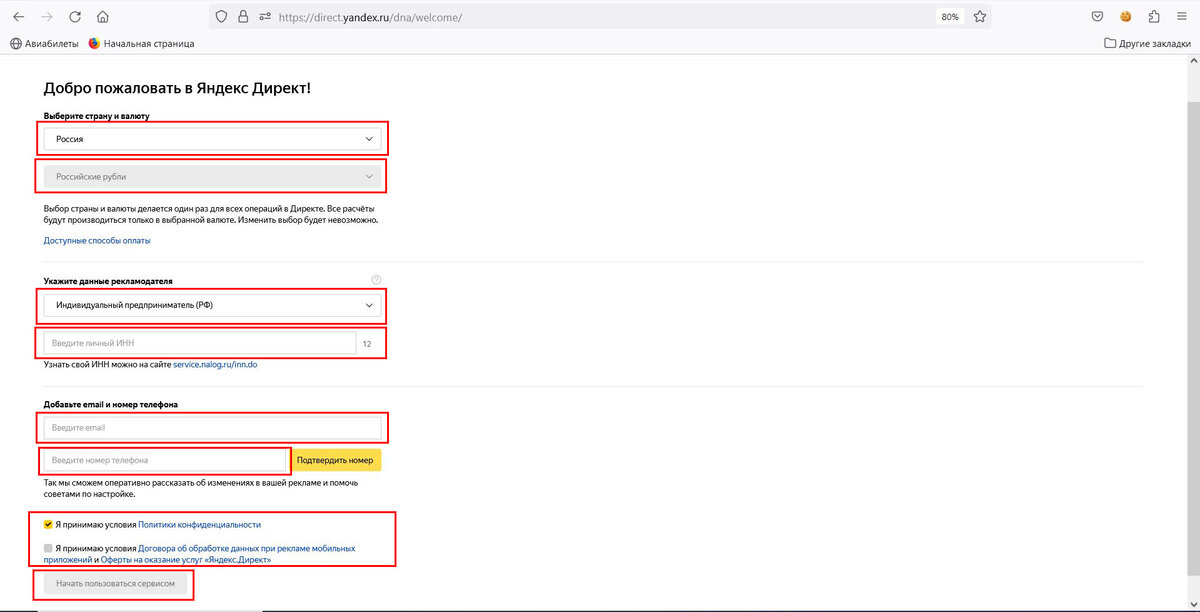Open the Оферты на оказание услуг link
Viewport: 1200px width, 612px height.
[186, 560]
